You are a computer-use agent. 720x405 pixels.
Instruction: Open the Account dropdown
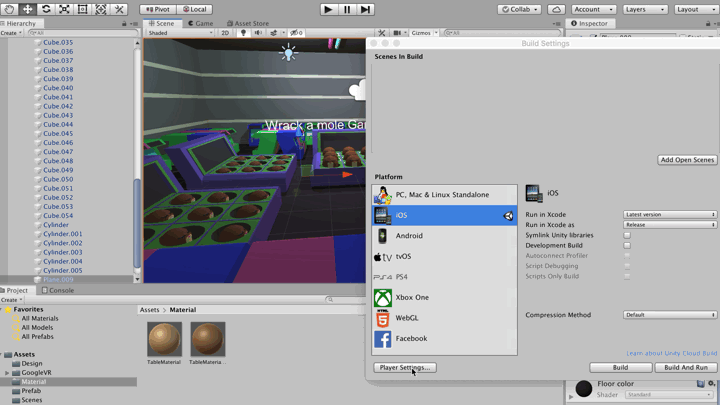tap(593, 9)
